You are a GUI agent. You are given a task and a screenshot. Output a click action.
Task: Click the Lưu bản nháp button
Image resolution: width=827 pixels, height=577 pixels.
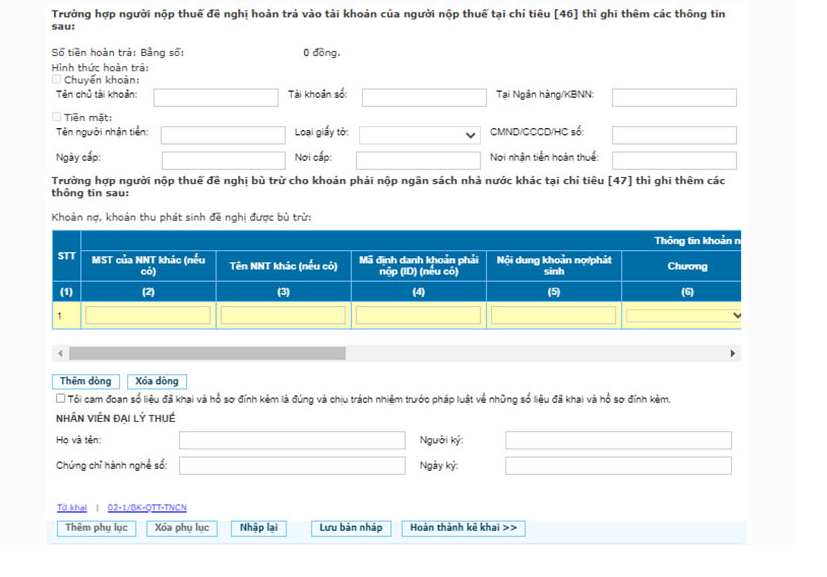point(351,528)
